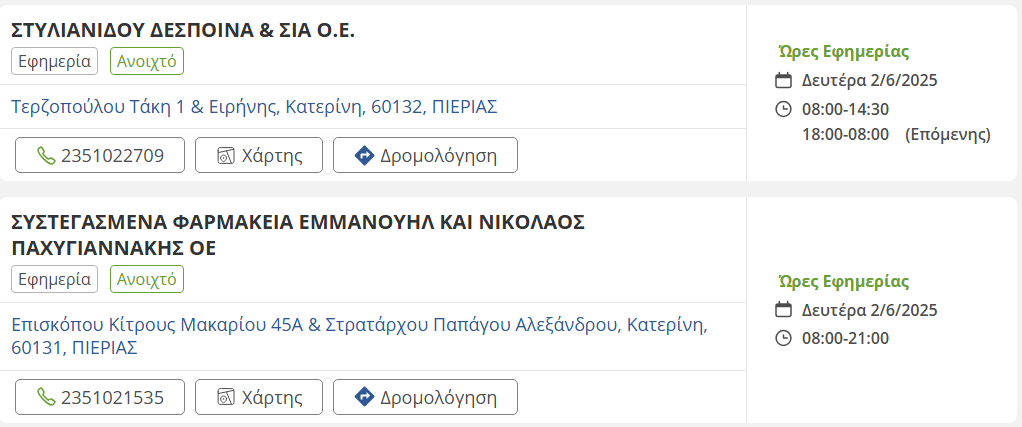This screenshot has width=1022, height=427.
Task: Click the Ώρες Εφημερίας heading above 08:00-14:30
Action: [x=843, y=53]
